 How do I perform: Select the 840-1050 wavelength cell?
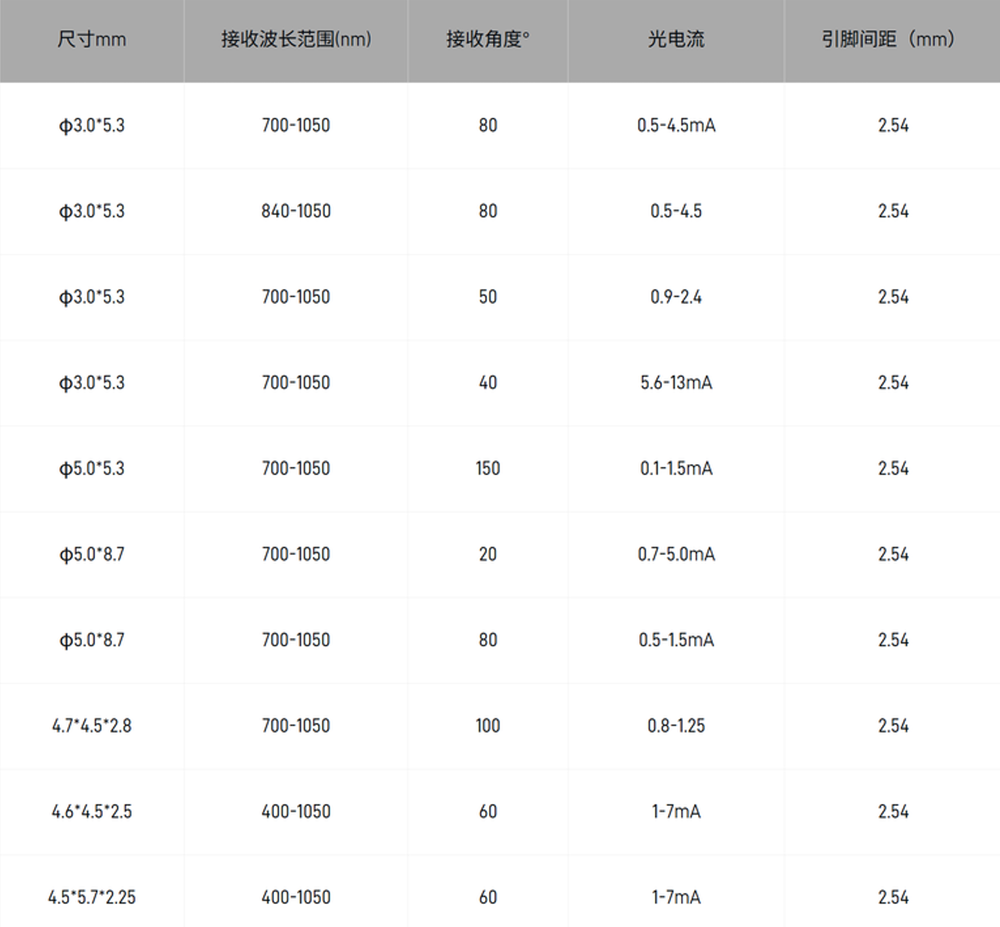click(296, 211)
